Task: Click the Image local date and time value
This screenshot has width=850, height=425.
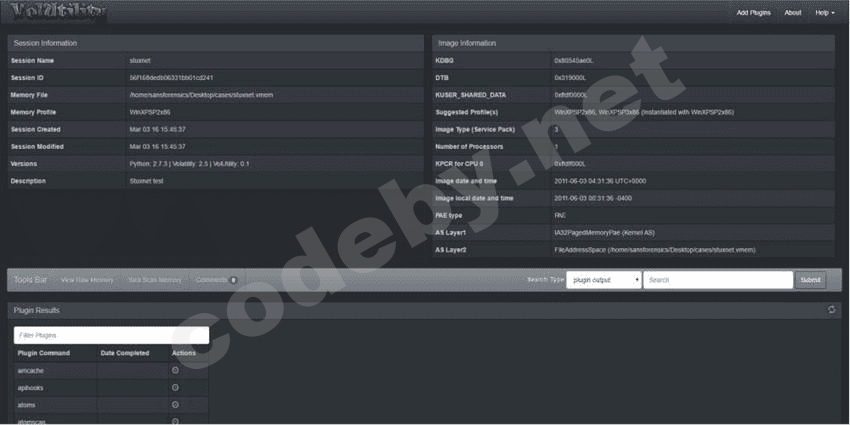Action: pos(593,198)
